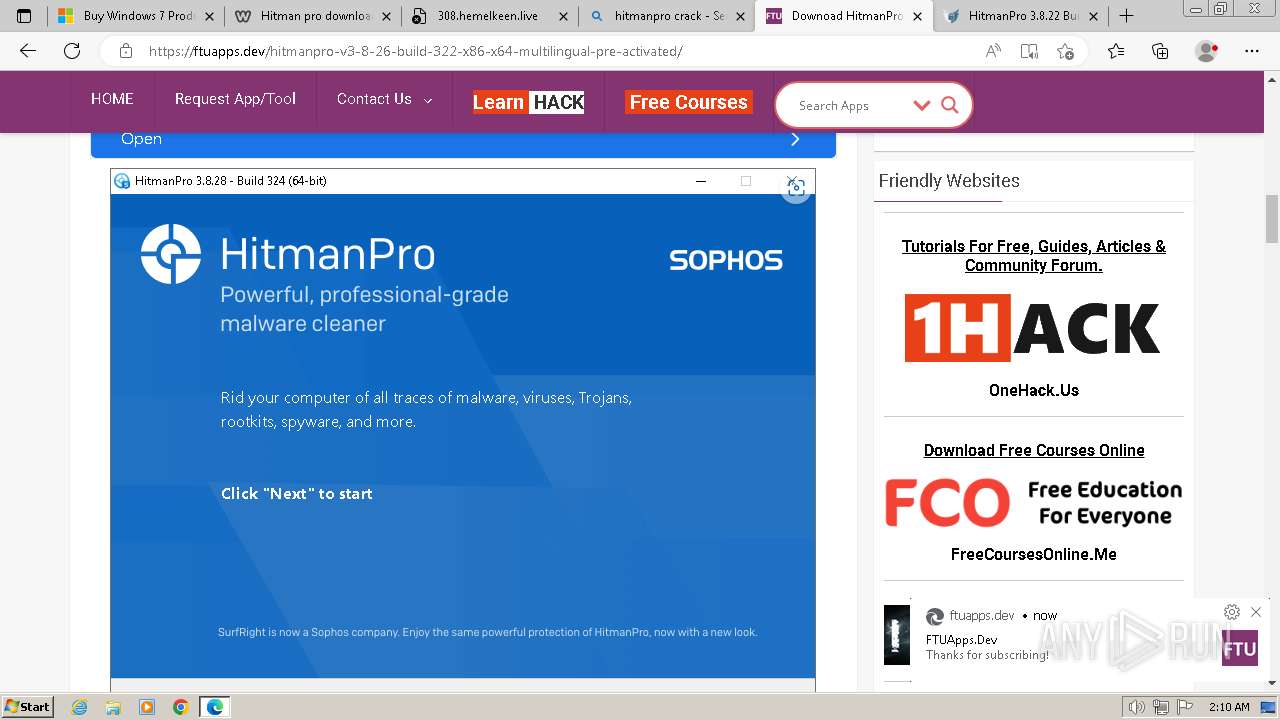Viewport: 1280px width, 720px height.
Task: Click the address bar URL
Action: (x=416, y=51)
